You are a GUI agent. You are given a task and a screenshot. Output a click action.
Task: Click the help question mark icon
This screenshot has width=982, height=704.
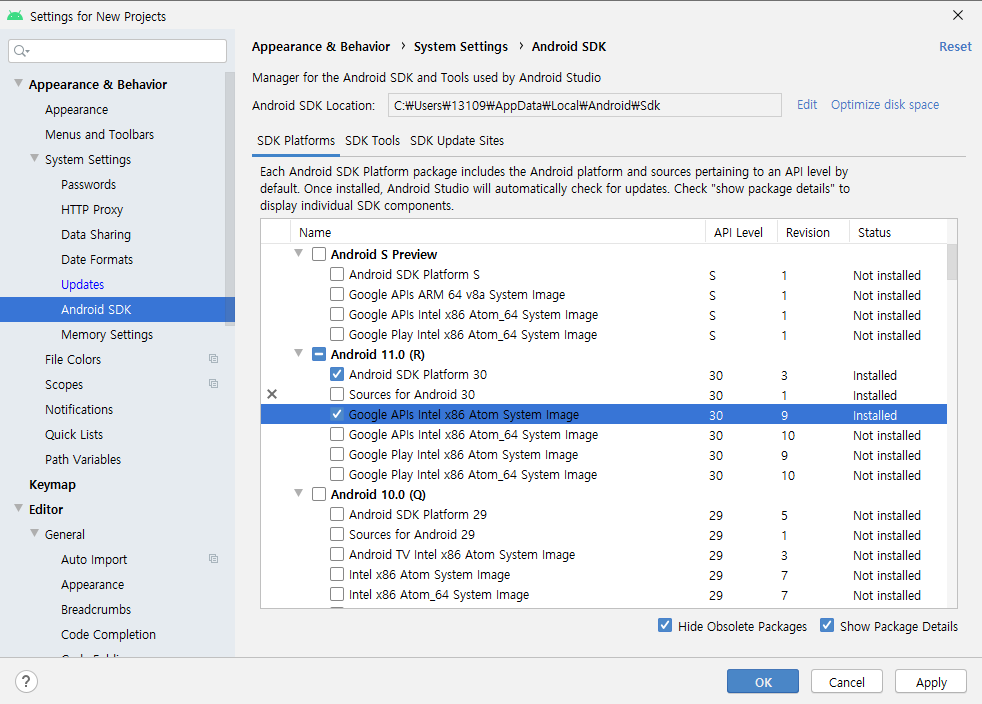tap(26, 681)
